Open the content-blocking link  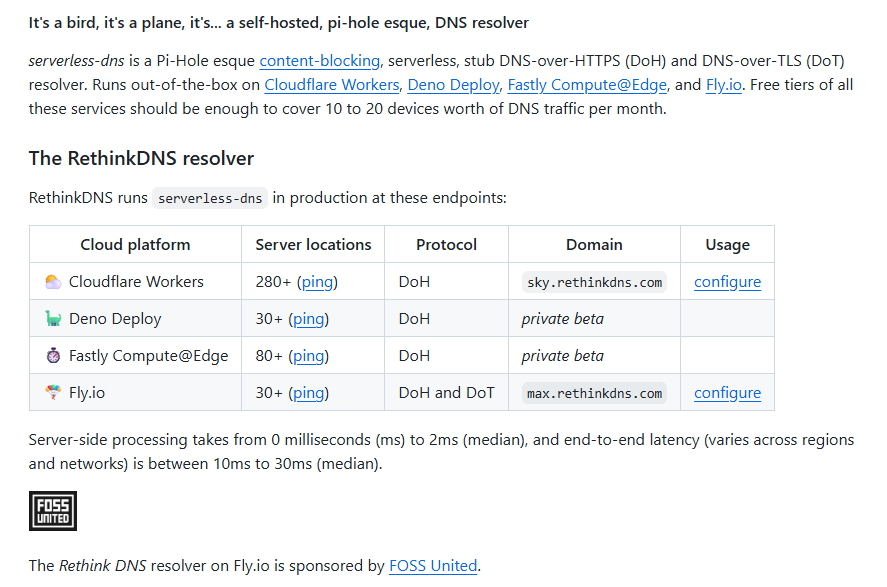point(319,60)
